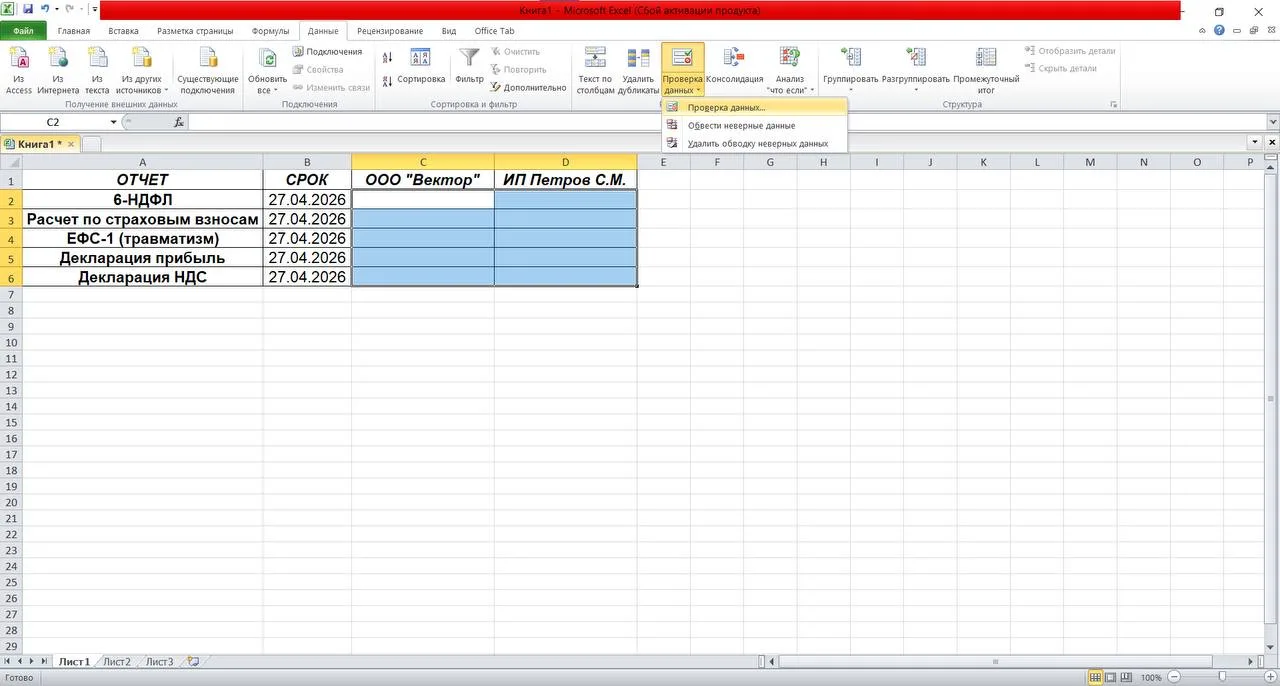Switch to Normal view in status bar
Screen dimensions: 1280x686
[x=1096, y=677]
